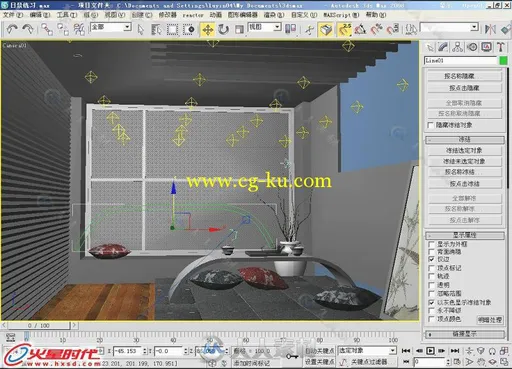Jump to animation start button
Viewport: 512px width, 369px height.
tap(406, 351)
